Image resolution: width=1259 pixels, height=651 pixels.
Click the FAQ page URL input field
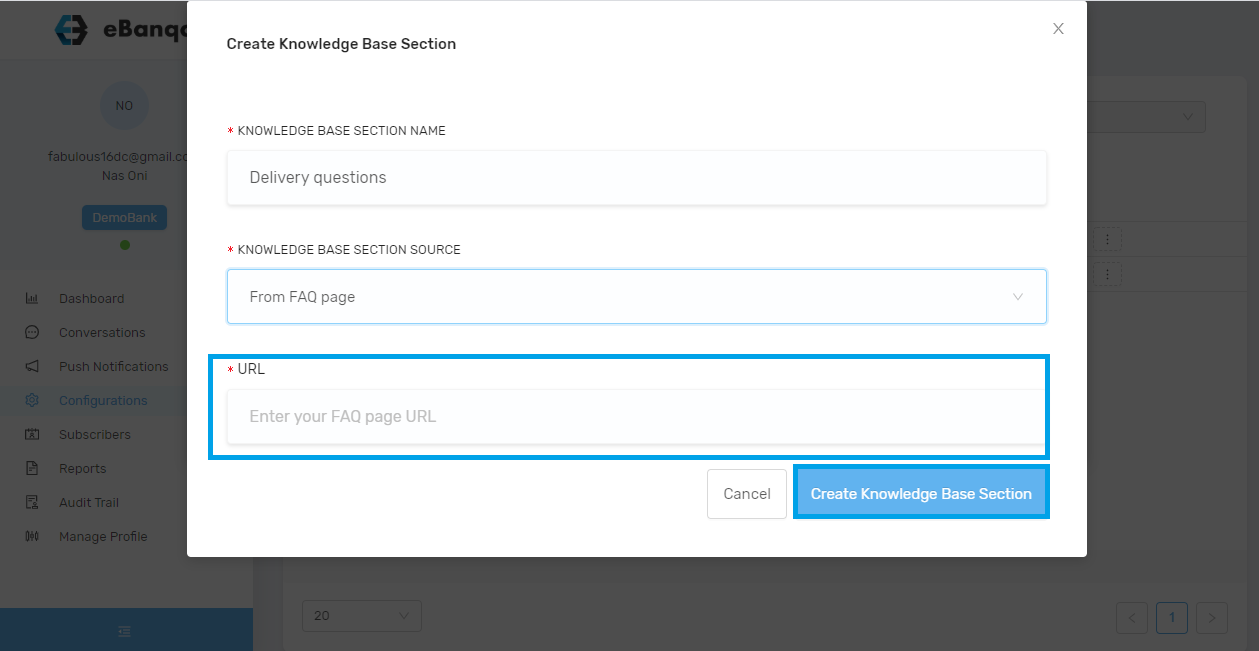pos(636,416)
